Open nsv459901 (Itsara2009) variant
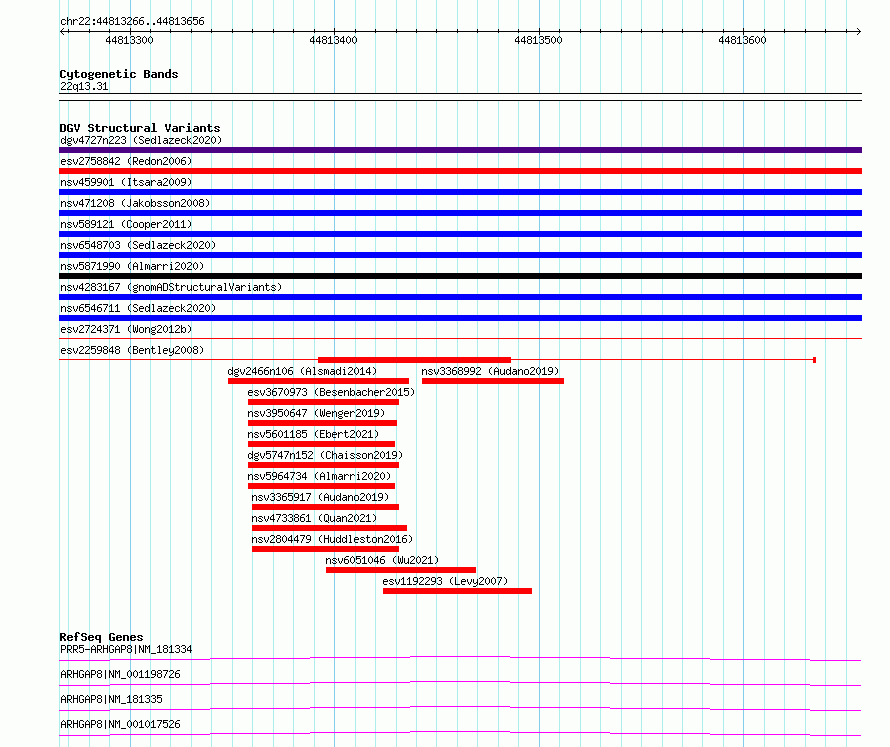Viewport: 890px width, 747px height. point(126,182)
